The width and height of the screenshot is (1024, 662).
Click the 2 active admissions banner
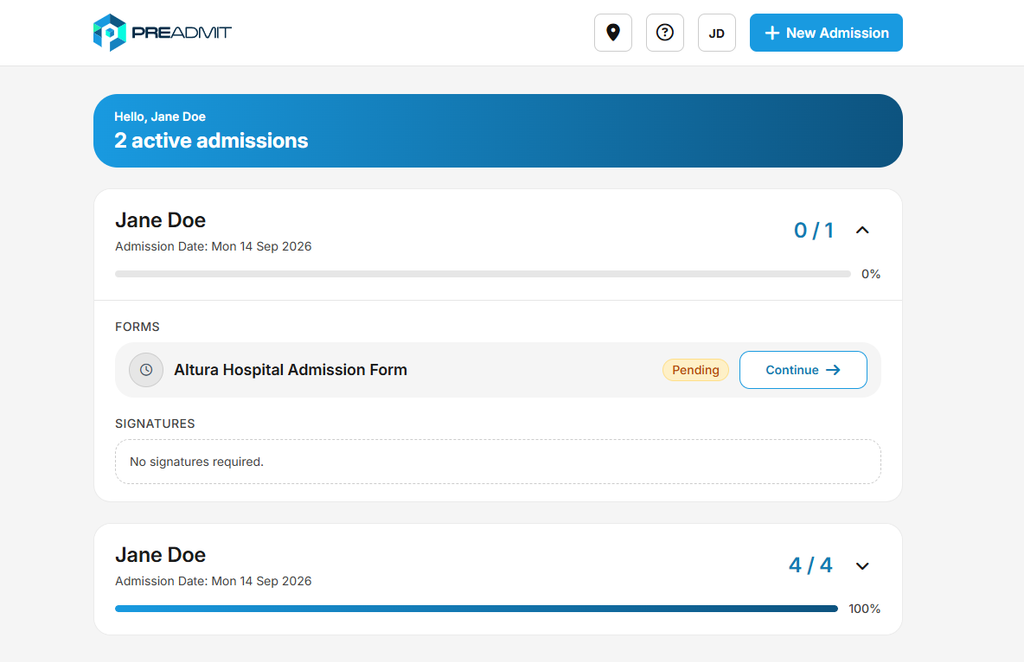pos(498,131)
